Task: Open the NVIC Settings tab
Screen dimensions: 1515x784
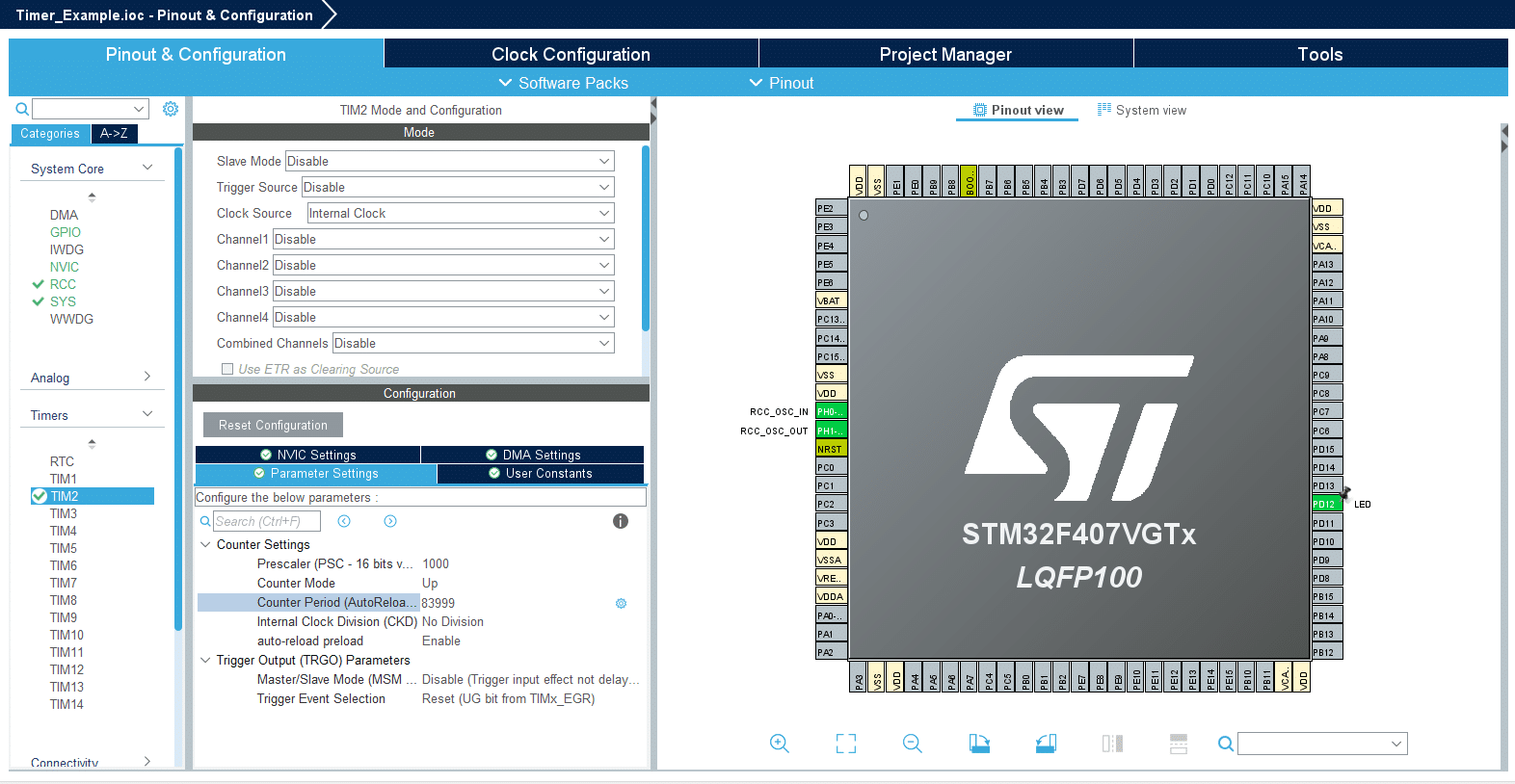Action: pos(307,455)
